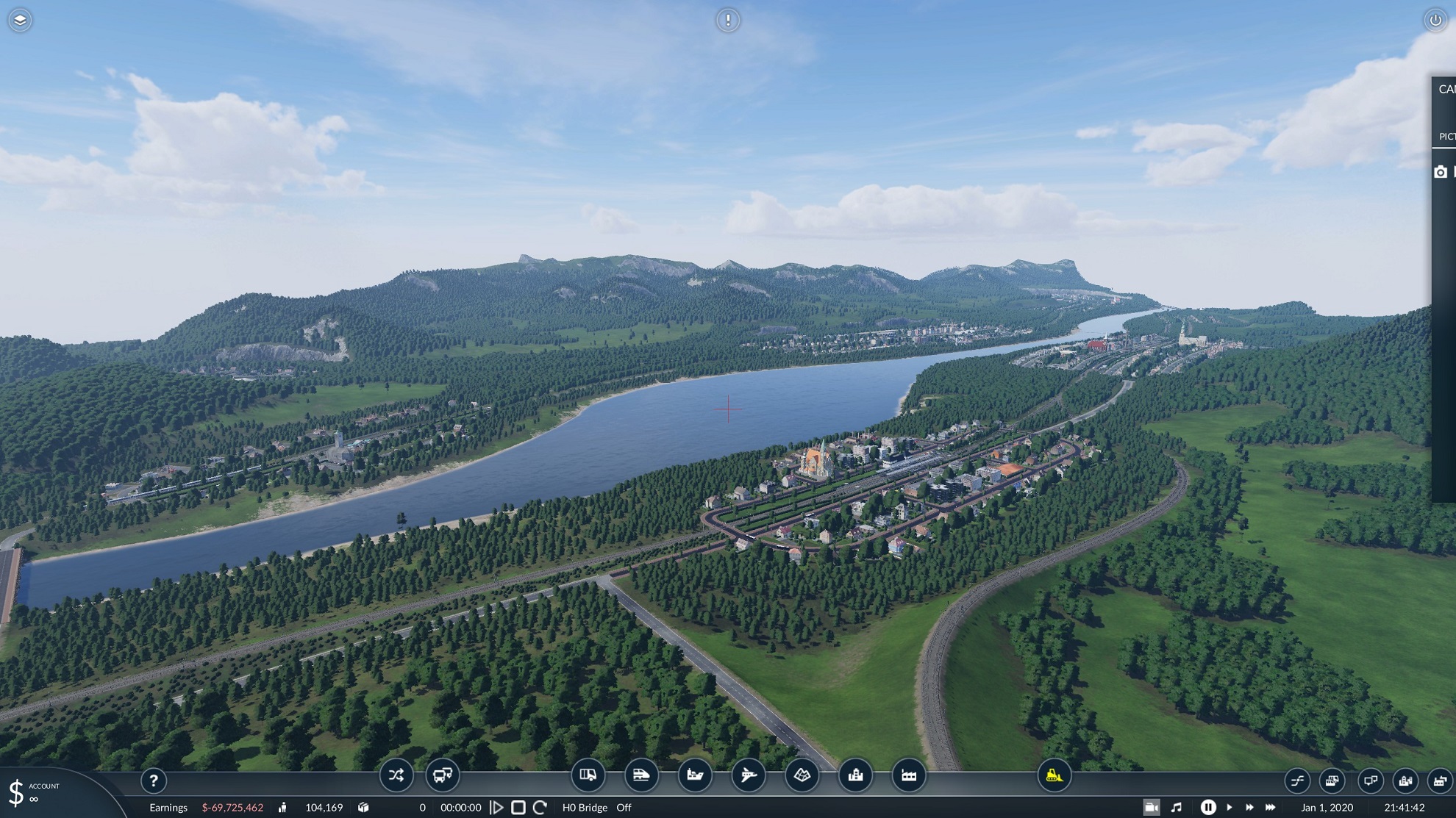
Task: Click the camera screenshot icon in side panel
Action: 1441,172
